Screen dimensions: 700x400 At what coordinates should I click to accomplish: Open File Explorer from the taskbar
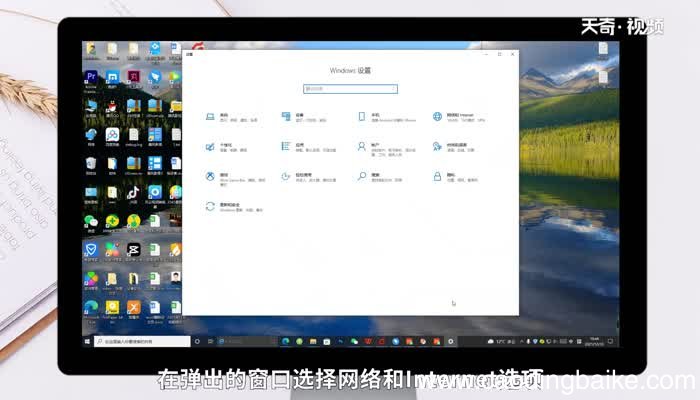click(313, 342)
